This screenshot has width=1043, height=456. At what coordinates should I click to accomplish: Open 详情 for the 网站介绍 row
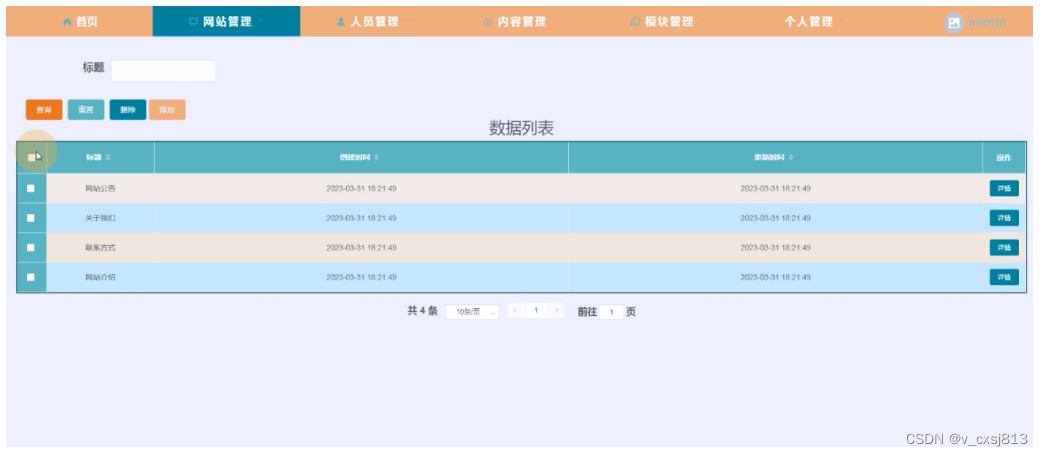[x=1004, y=277]
